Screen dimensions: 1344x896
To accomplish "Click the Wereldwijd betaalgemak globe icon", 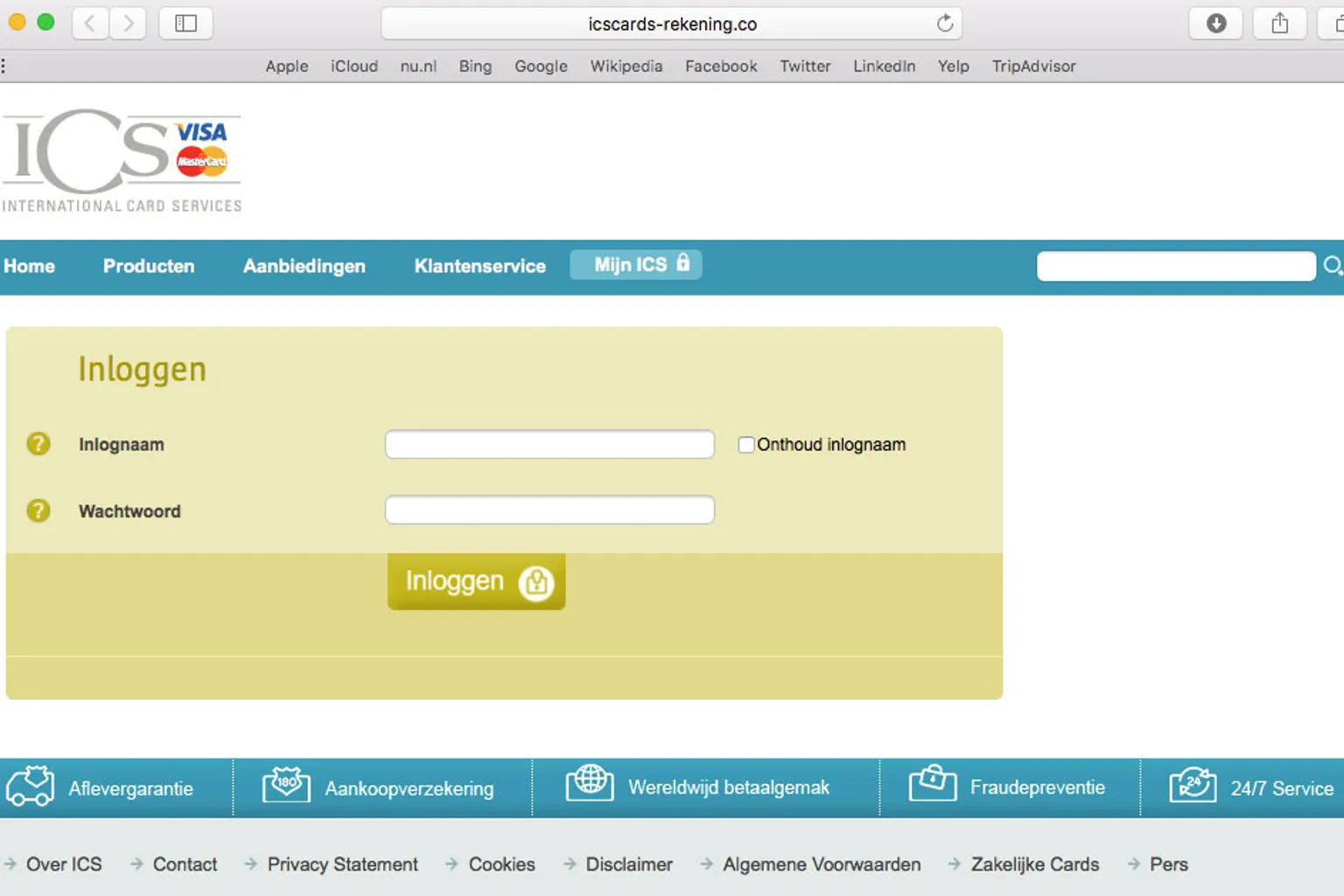I will (590, 782).
